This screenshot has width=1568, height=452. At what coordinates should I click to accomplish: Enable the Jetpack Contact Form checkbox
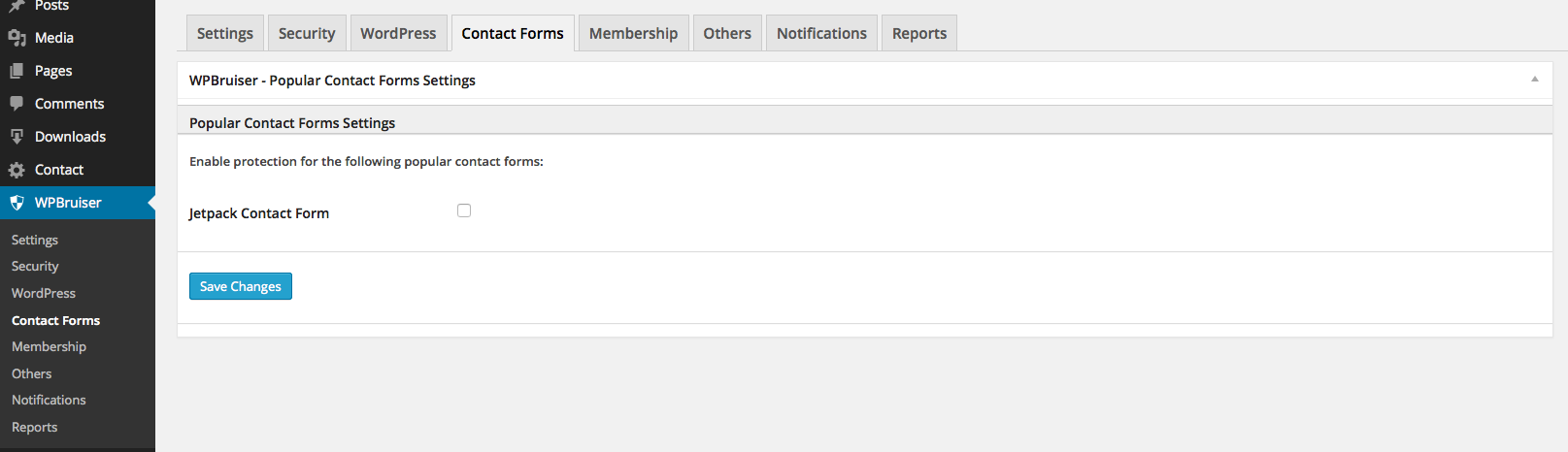tap(464, 210)
